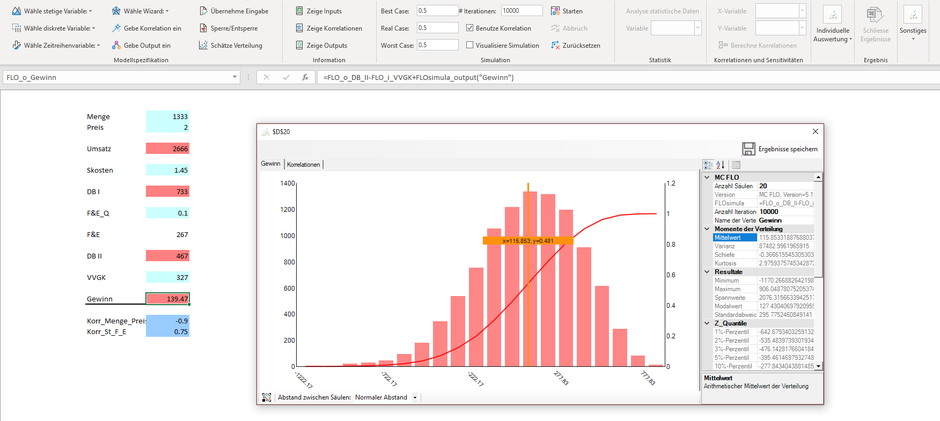The width and height of the screenshot is (940, 421).
Task: Click the Real Case input field
Action: (437, 28)
